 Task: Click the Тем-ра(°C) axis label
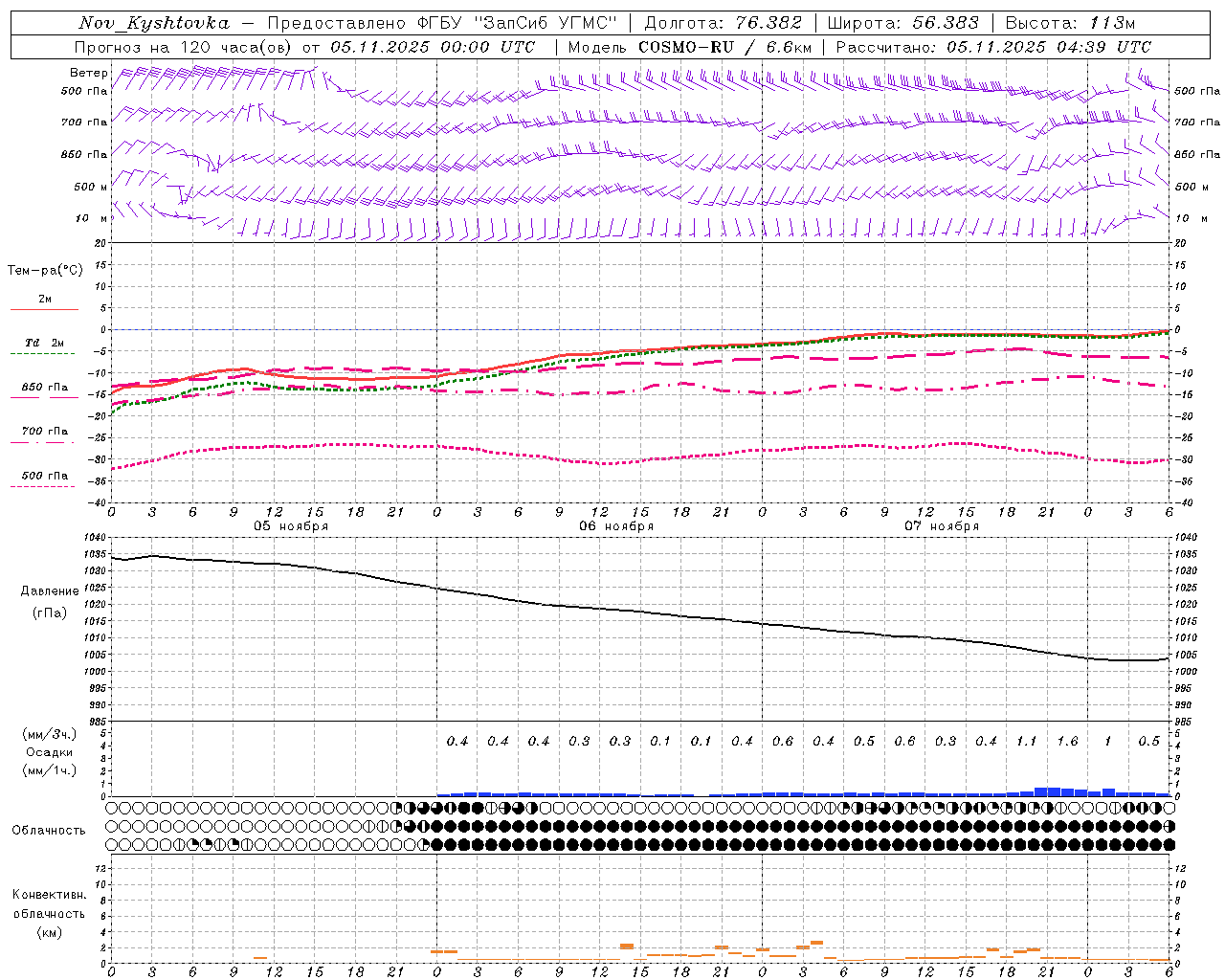tap(45, 271)
